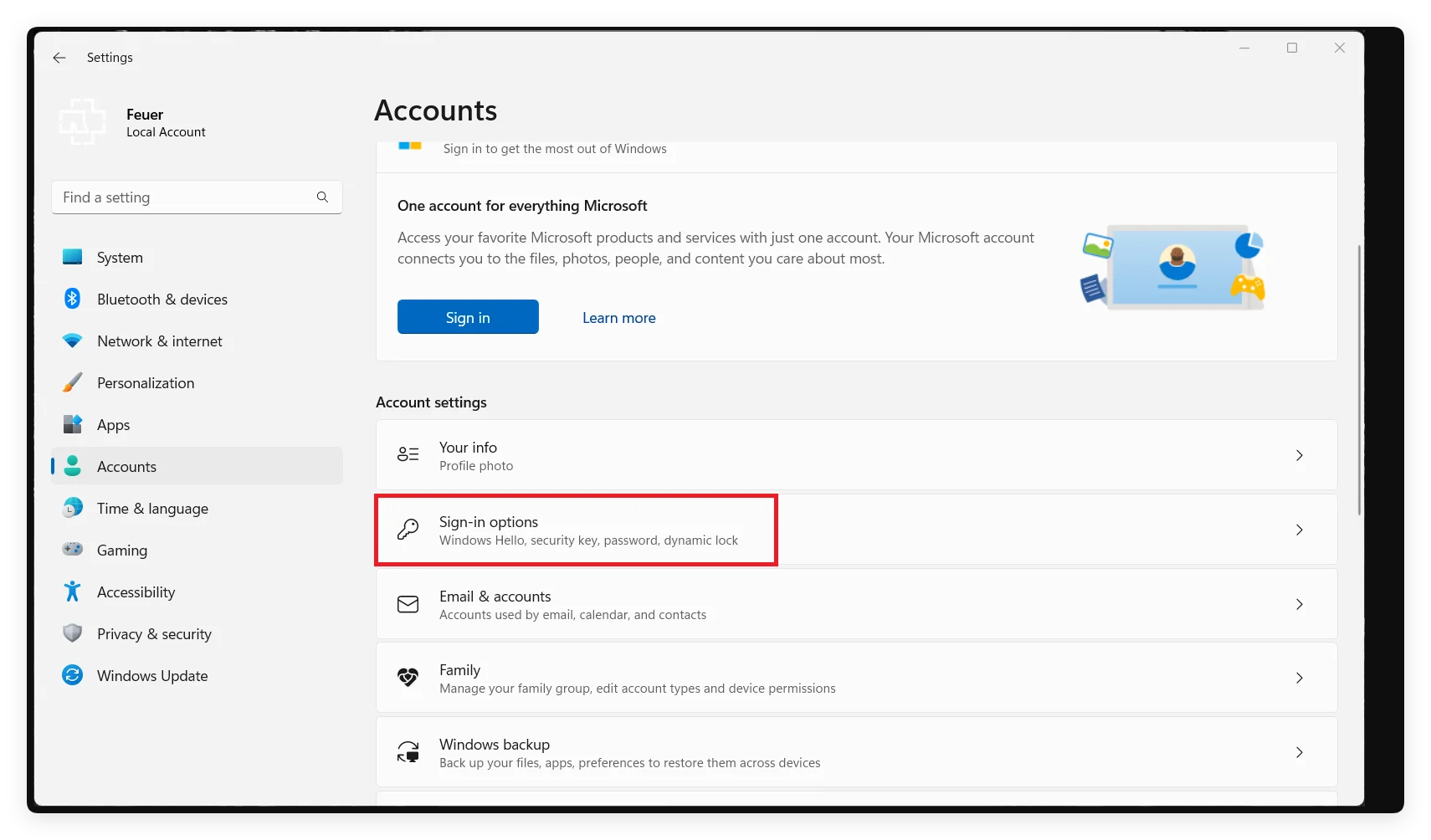Viewport: 1431px width, 840px height.
Task: Expand the Sign-in options entry
Action: (x=855, y=530)
